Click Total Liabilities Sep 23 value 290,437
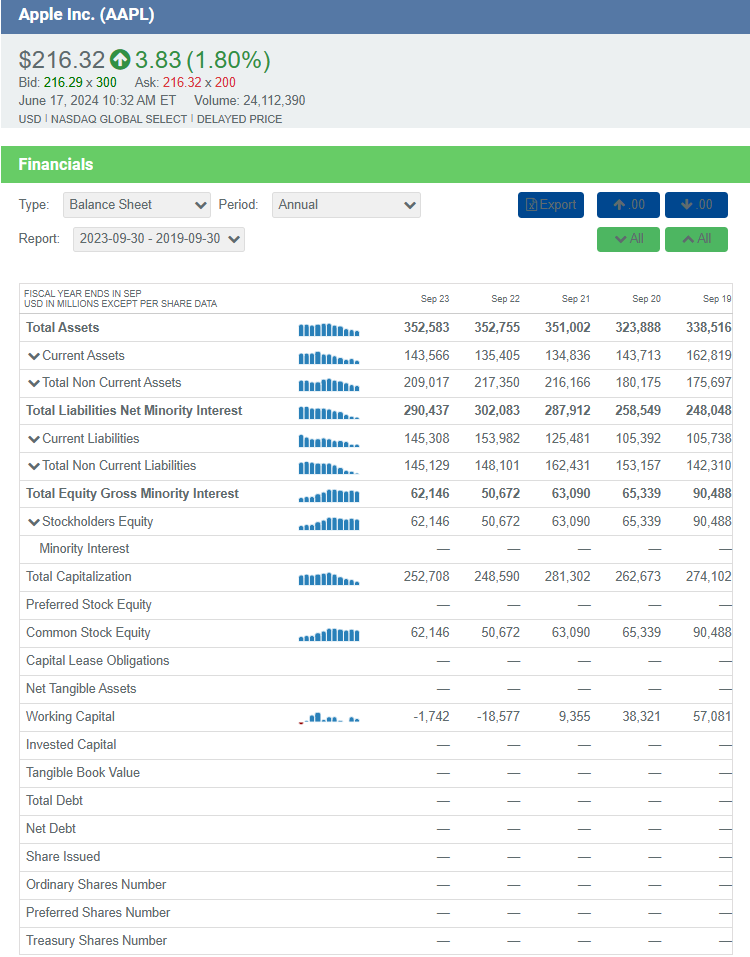Screen dimensions: 750x957 click(x=426, y=411)
